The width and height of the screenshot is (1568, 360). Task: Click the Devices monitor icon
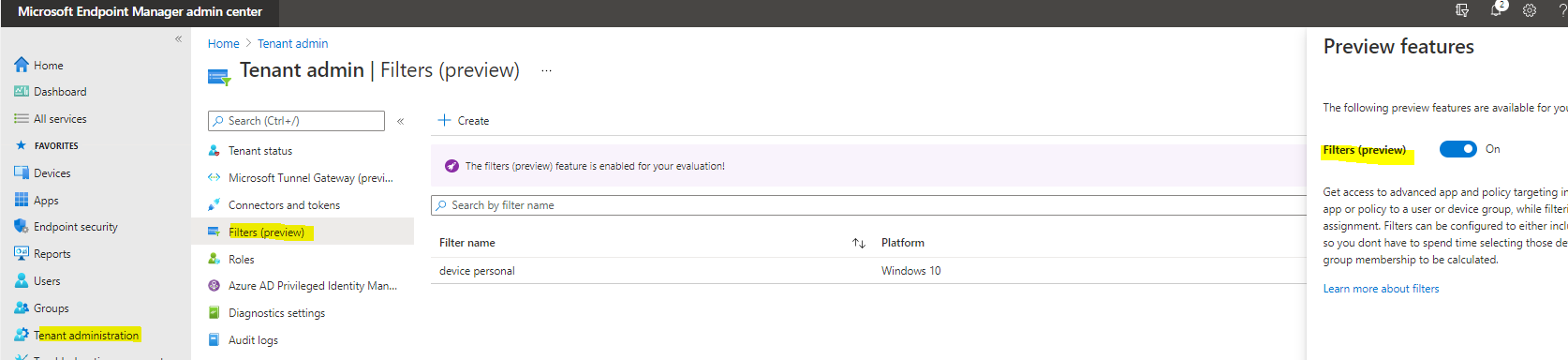coord(22,172)
